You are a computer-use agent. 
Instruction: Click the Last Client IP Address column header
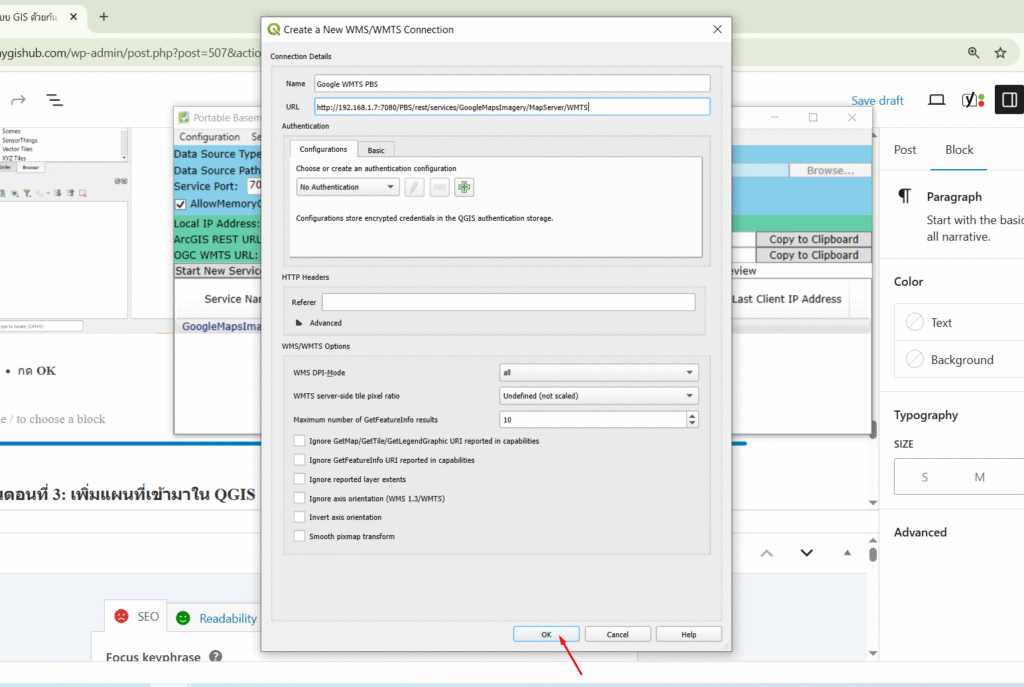click(787, 299)
